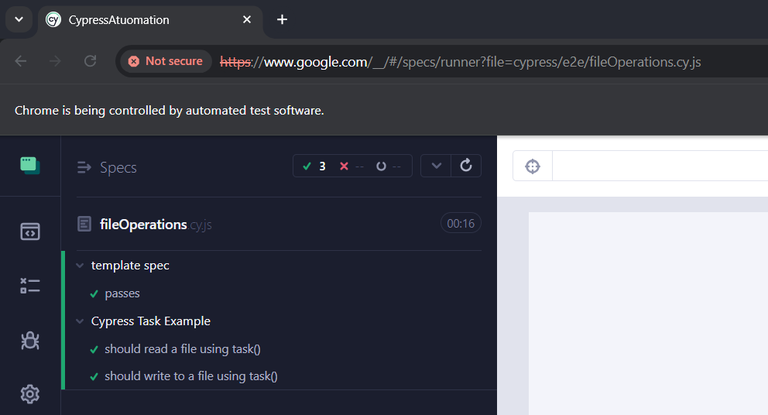Viewport: 768px width, 415px height.
Task: Open the Settings gear in Cypress sidebar
Action: point(30,394)
